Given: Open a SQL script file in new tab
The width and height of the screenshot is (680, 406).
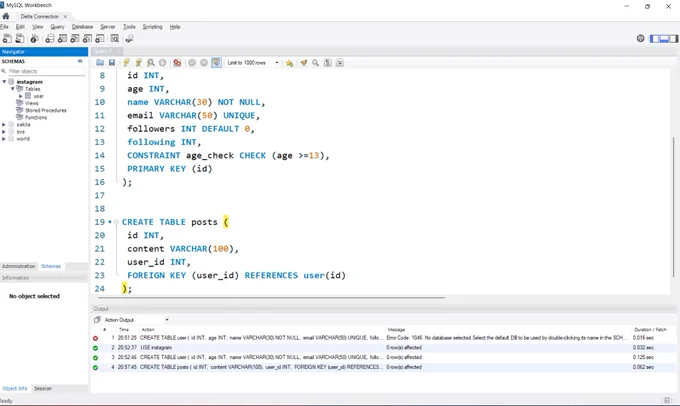Looking at the screenshot, I should coord(20,39).
